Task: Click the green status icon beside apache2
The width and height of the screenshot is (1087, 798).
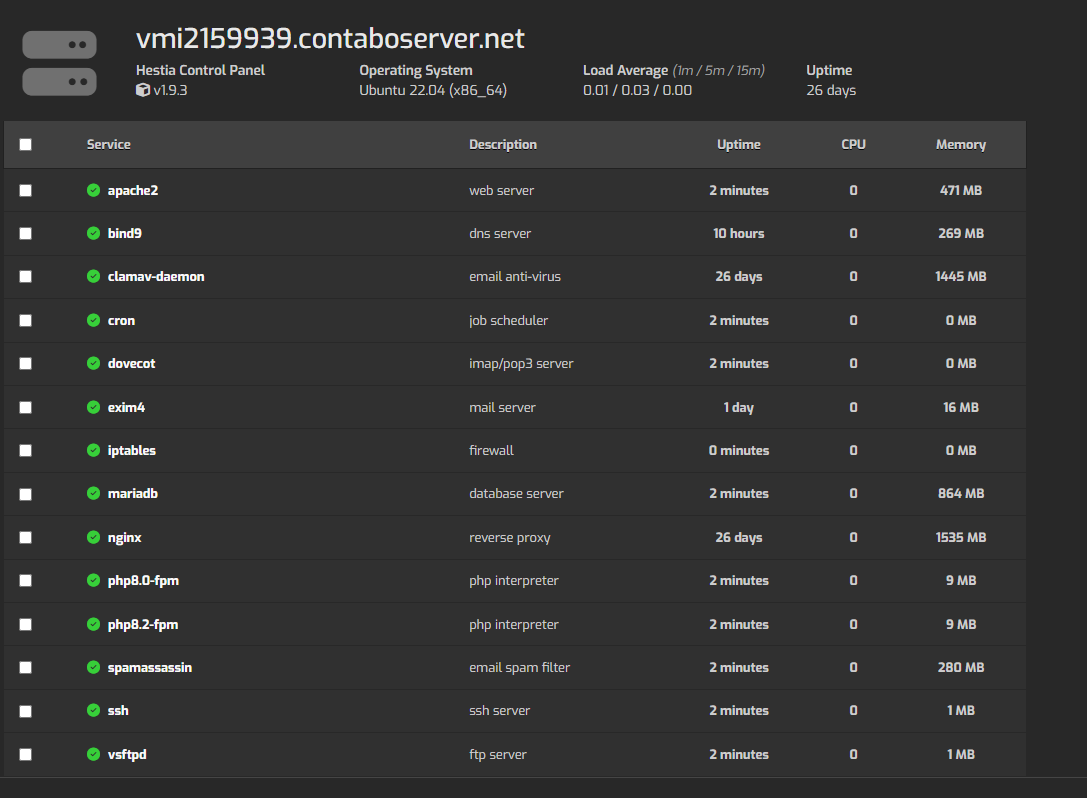Action: click(95, 190)
